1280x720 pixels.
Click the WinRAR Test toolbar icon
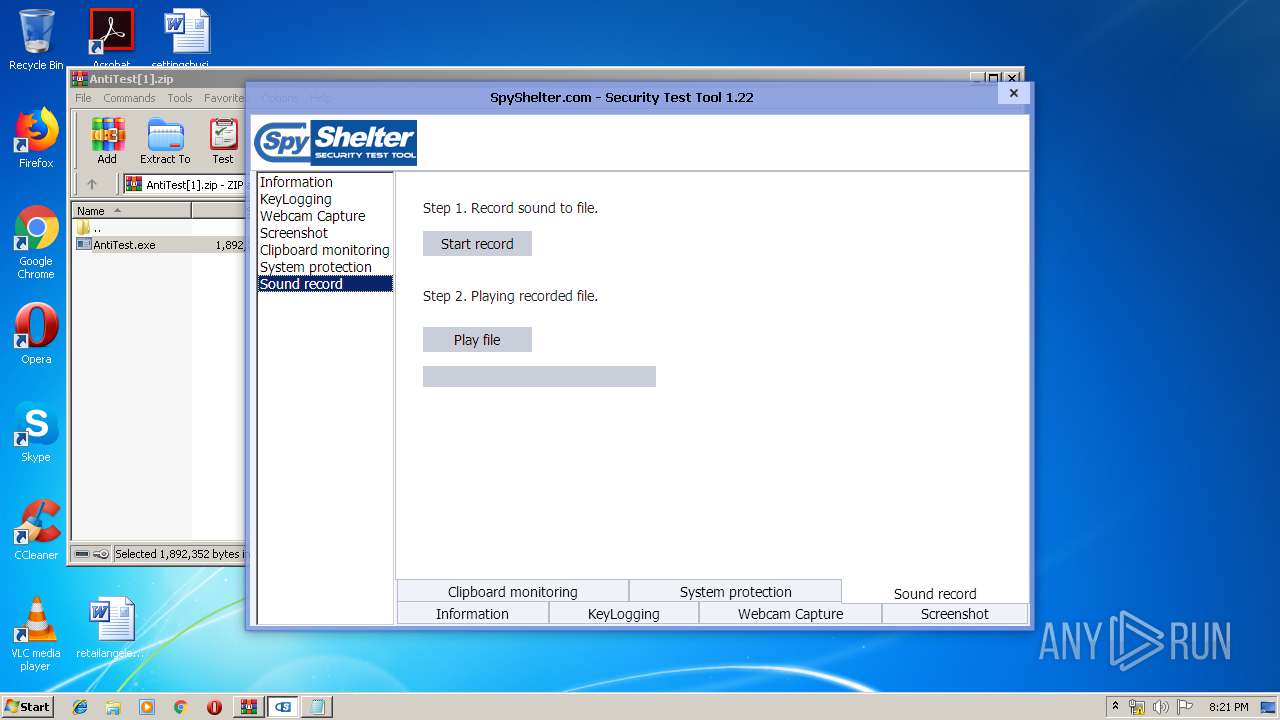(x=223, y=141)
